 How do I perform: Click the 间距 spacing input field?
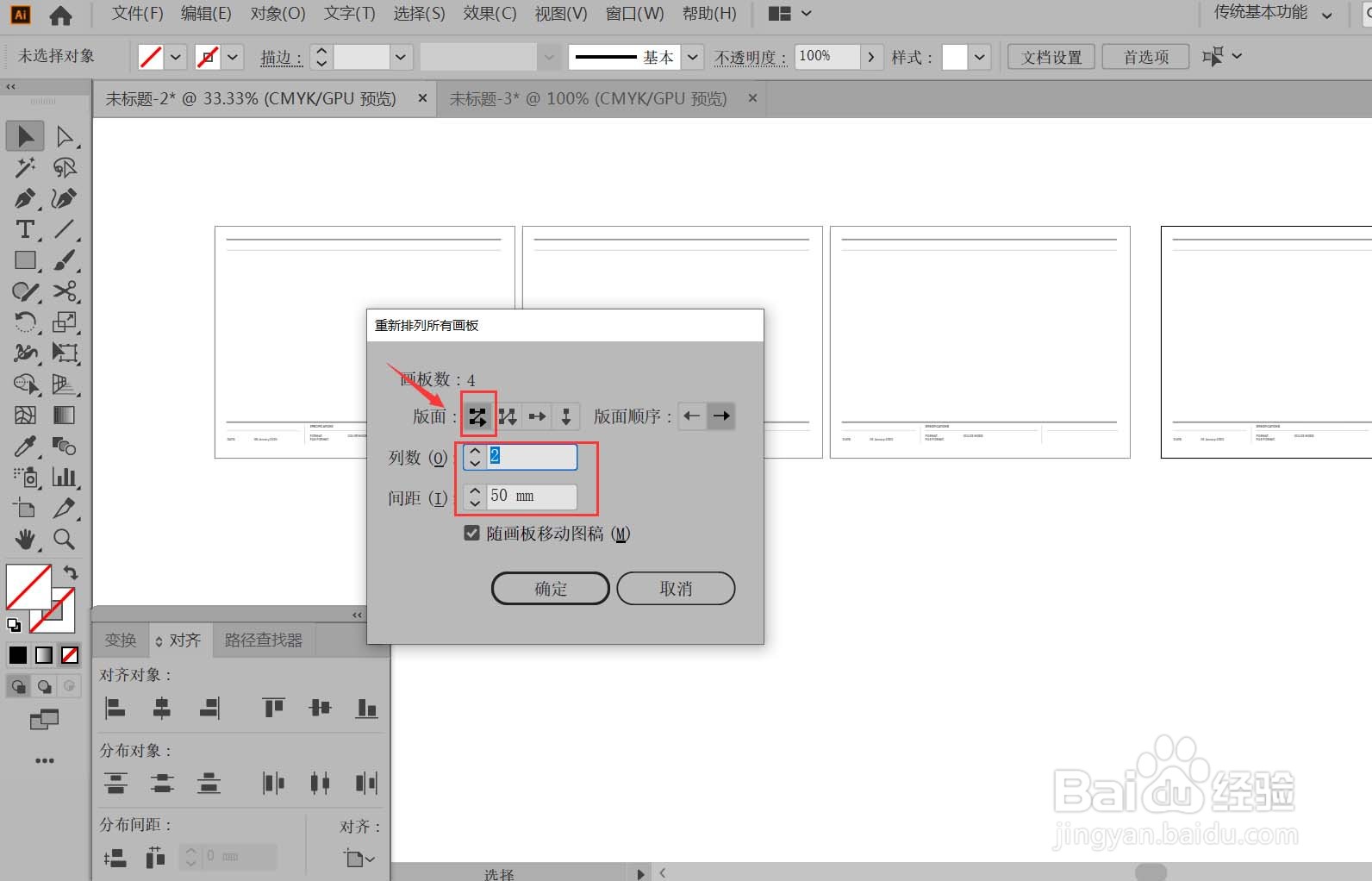pos(532,496)
